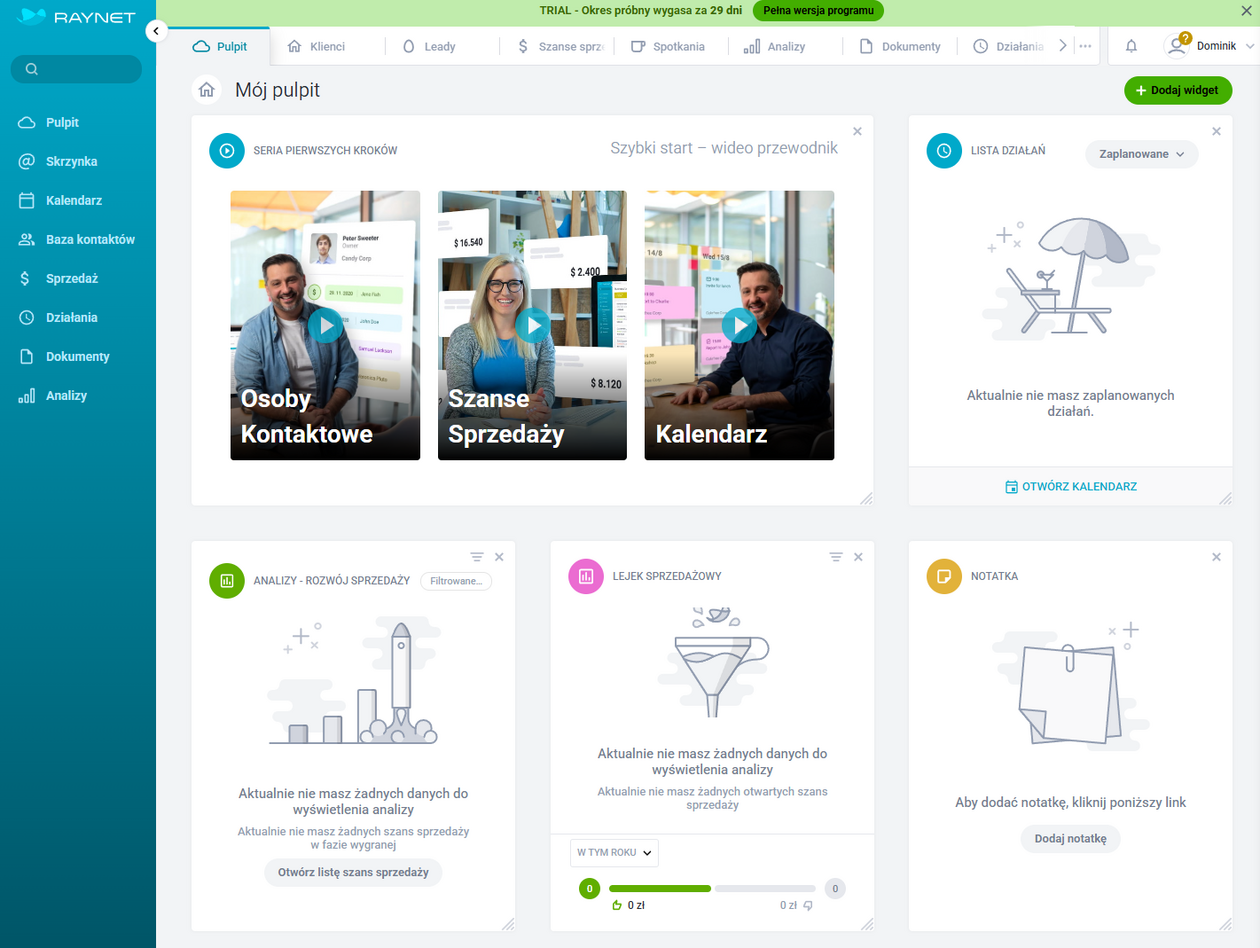The width and height of the screenshot is (1260, 948).
Task: Play the Szanse Sprzedaży video thumbnail
Action: tap(532, 325)
